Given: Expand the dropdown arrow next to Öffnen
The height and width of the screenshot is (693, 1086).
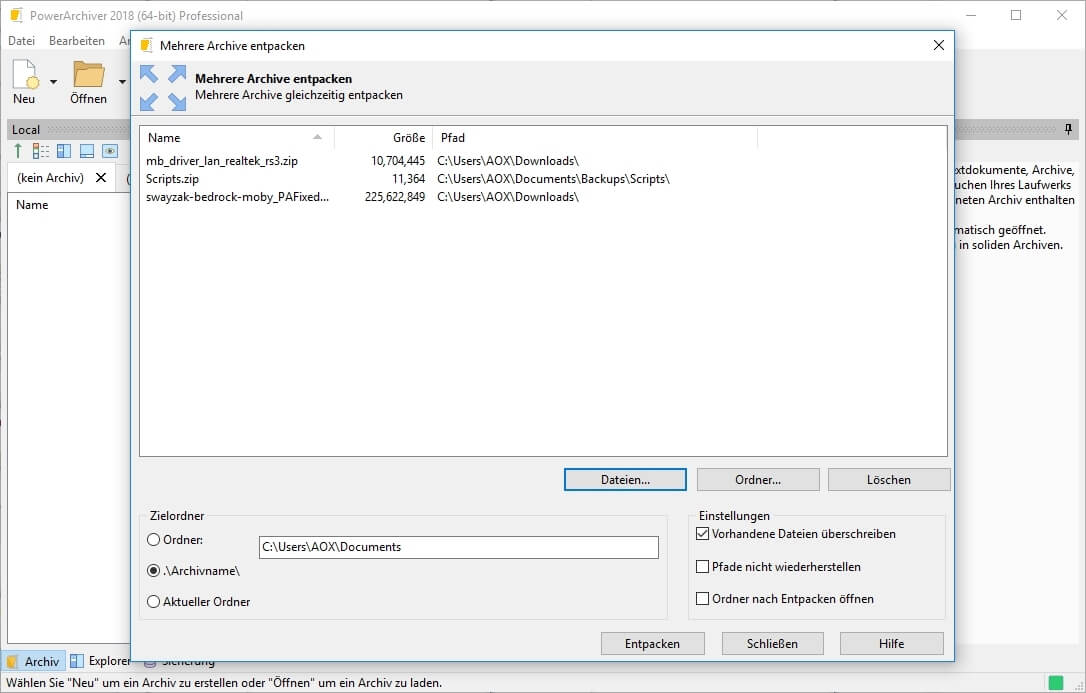Looking at the screenshot, I should pyautogui.click(x=122, y=81).
